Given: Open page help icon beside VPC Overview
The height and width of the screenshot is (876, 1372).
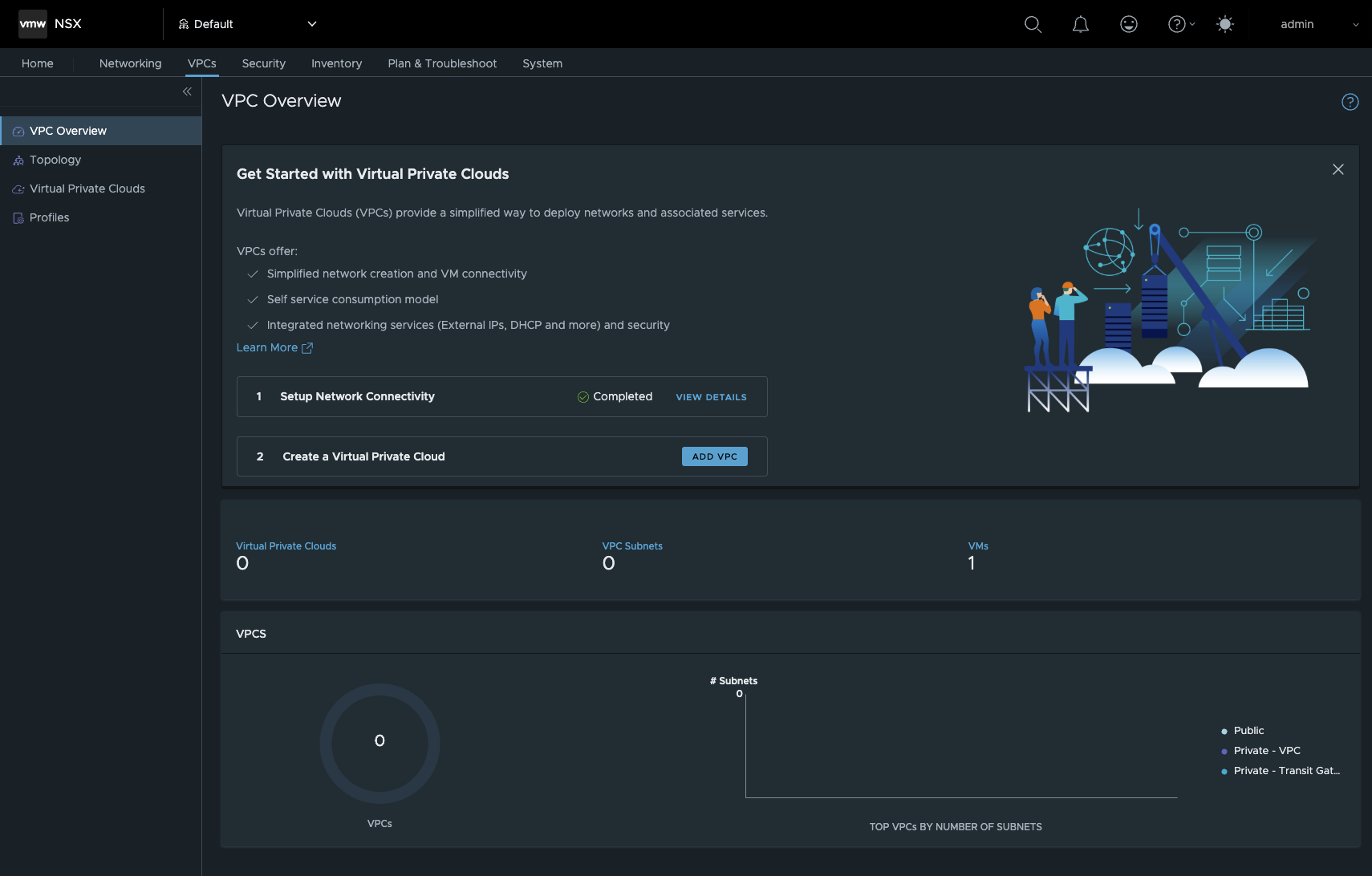Looking at the screenshot, I should [x=1350, y=102].
